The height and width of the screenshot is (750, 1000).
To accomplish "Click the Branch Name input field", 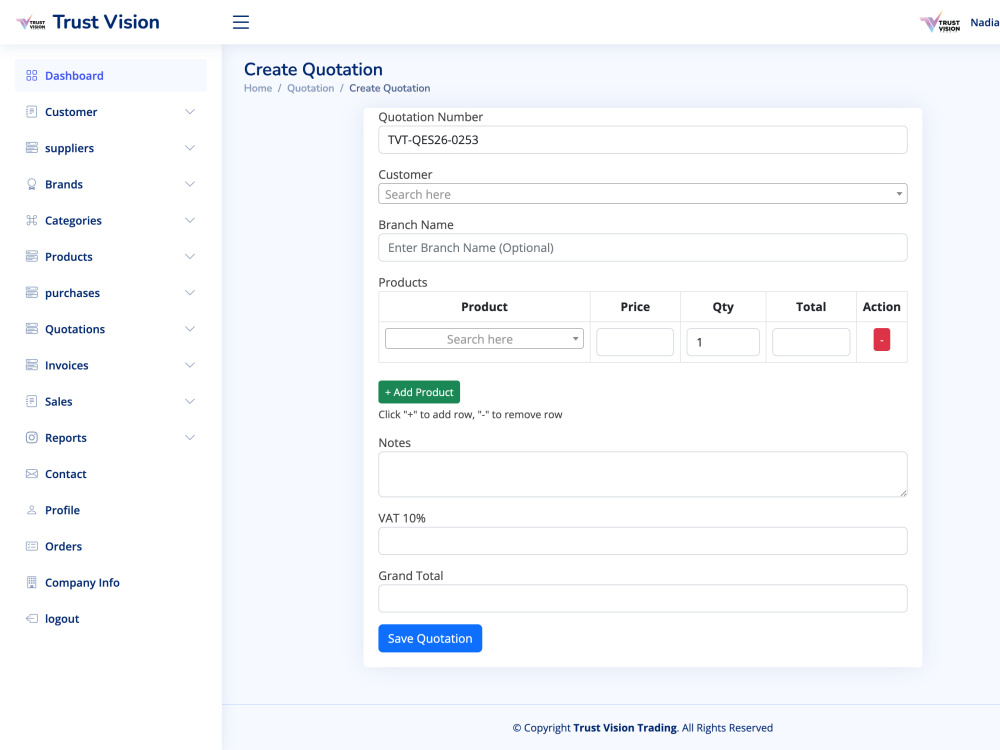I will (x=643, y=247).
